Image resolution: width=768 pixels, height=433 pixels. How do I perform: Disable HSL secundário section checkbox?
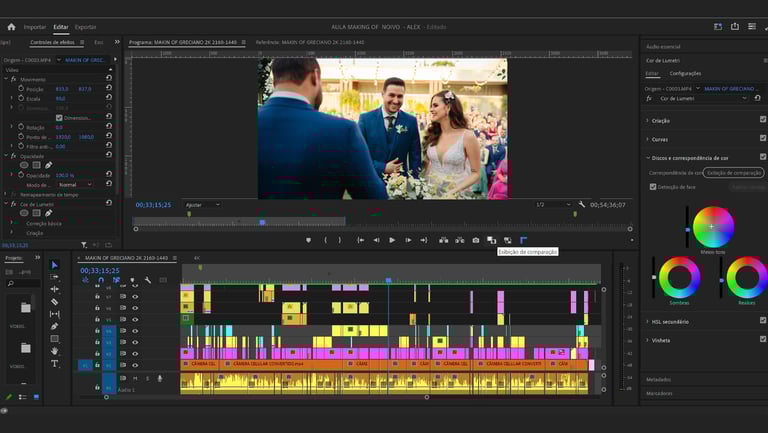pos(763,320)
